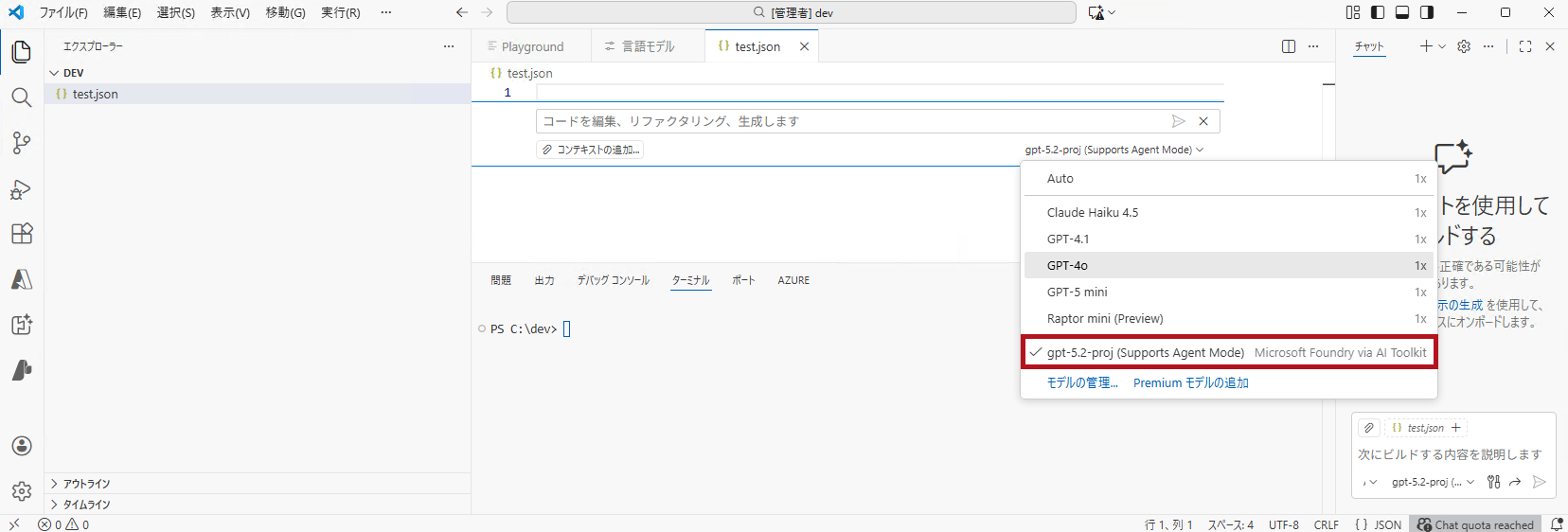The image size is (1568, 532).
Task: Switch to the Playground tab
Action: pyautogui.click(x=531, y=46)
